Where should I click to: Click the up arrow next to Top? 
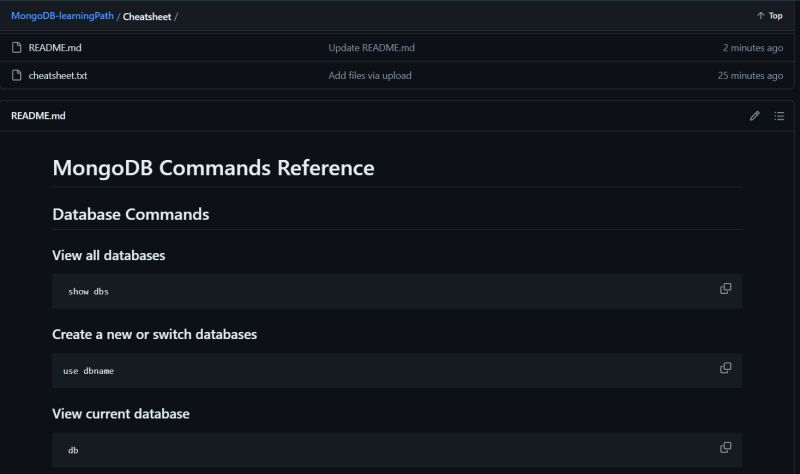[x=760, y=16]
